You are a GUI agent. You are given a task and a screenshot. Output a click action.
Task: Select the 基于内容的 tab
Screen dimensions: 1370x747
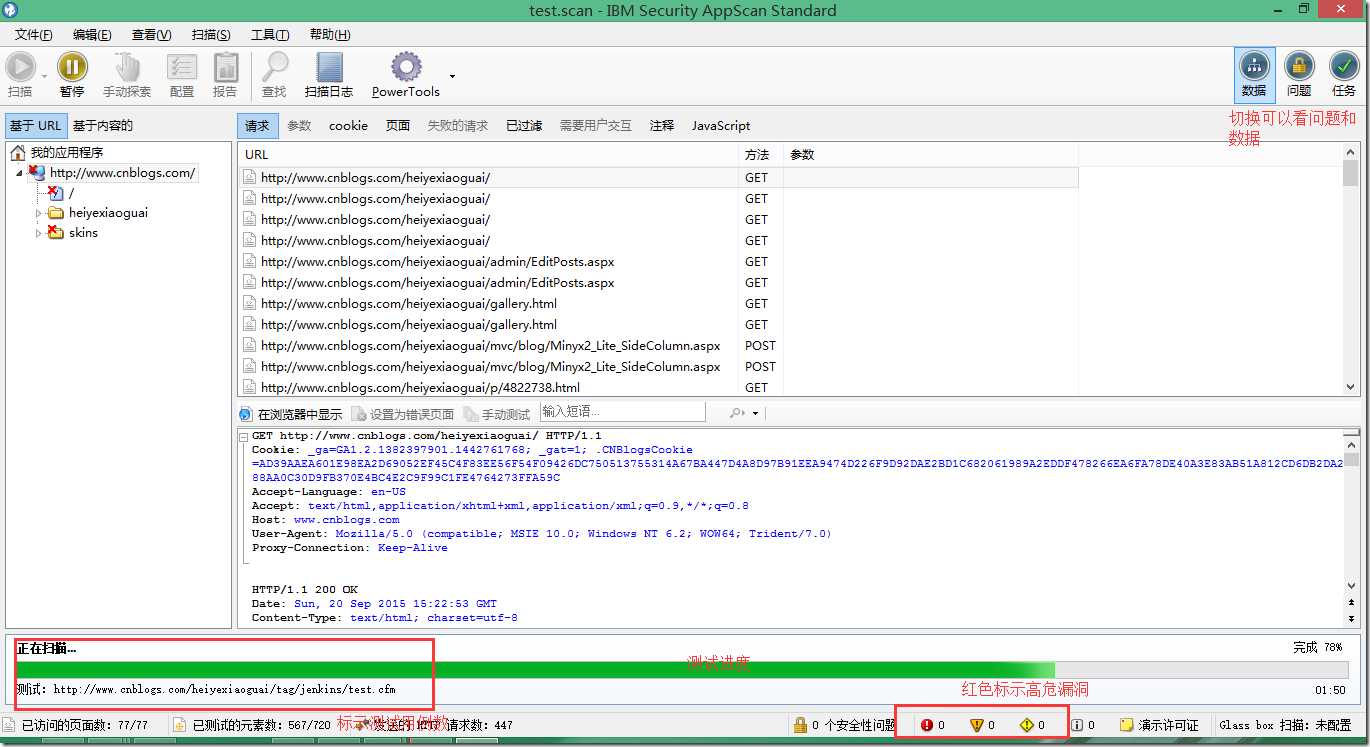(102, 126)
